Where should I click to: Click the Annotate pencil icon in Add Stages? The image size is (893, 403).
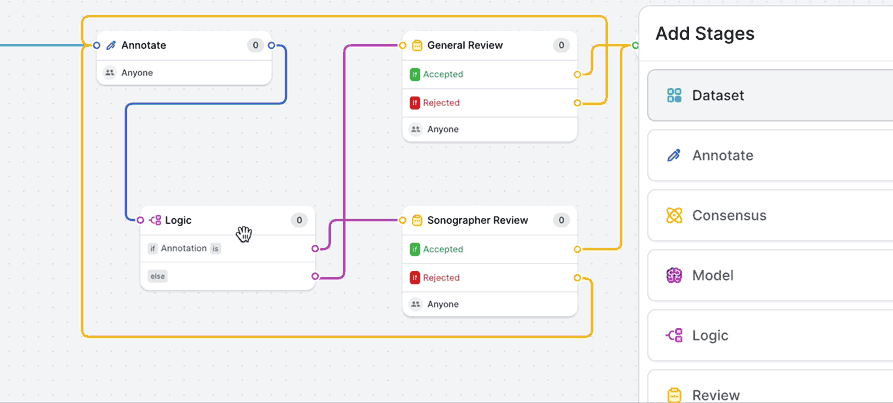tap(674, 155)
